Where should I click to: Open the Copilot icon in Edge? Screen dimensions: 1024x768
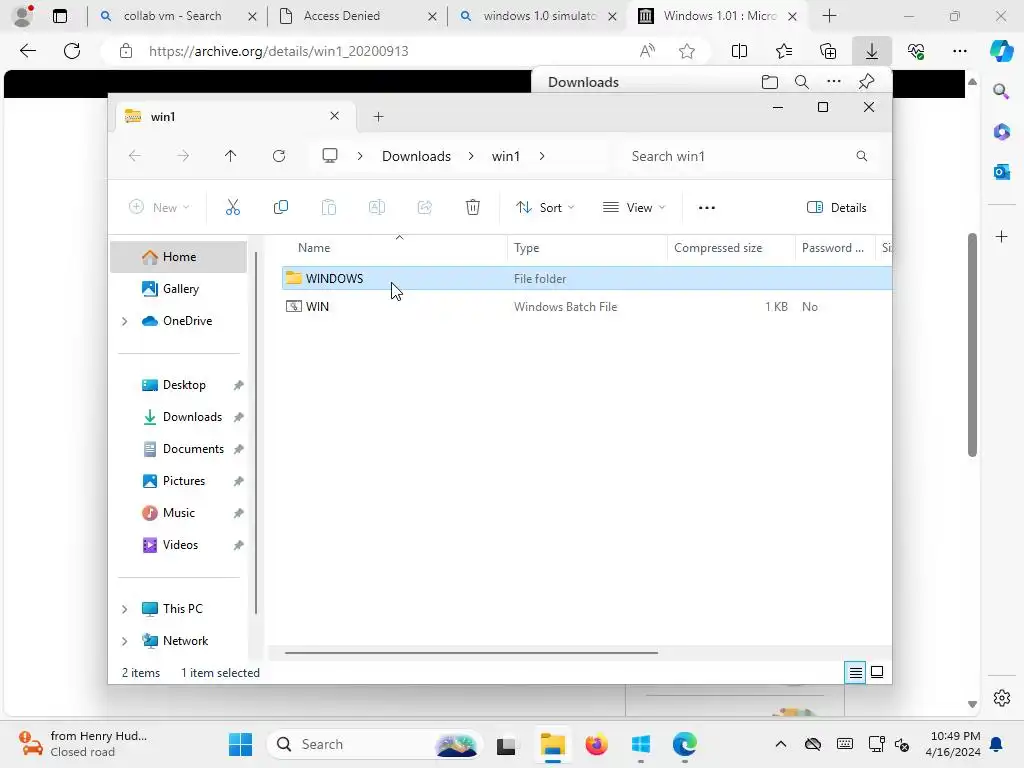tap(1001, 51)
